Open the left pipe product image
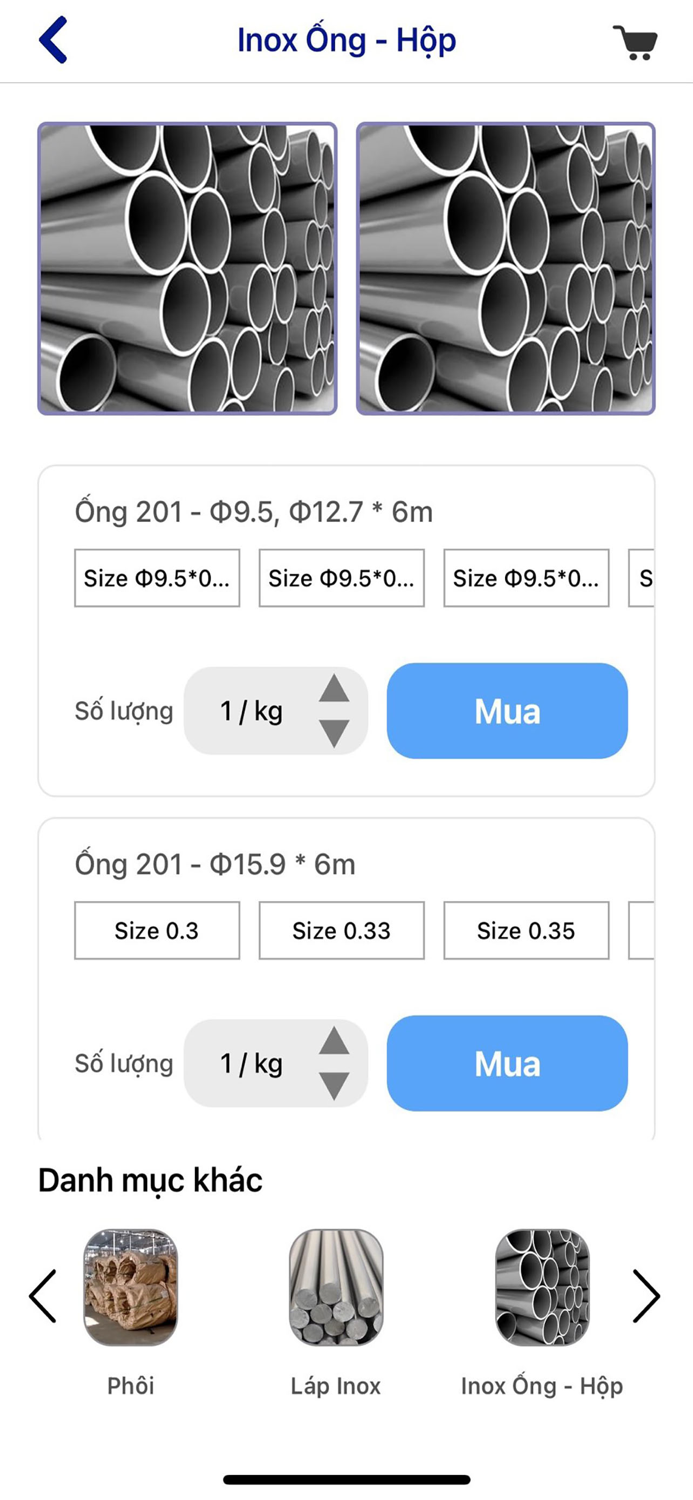Viewport: 693px width, 1500px height. pos(187,268)
